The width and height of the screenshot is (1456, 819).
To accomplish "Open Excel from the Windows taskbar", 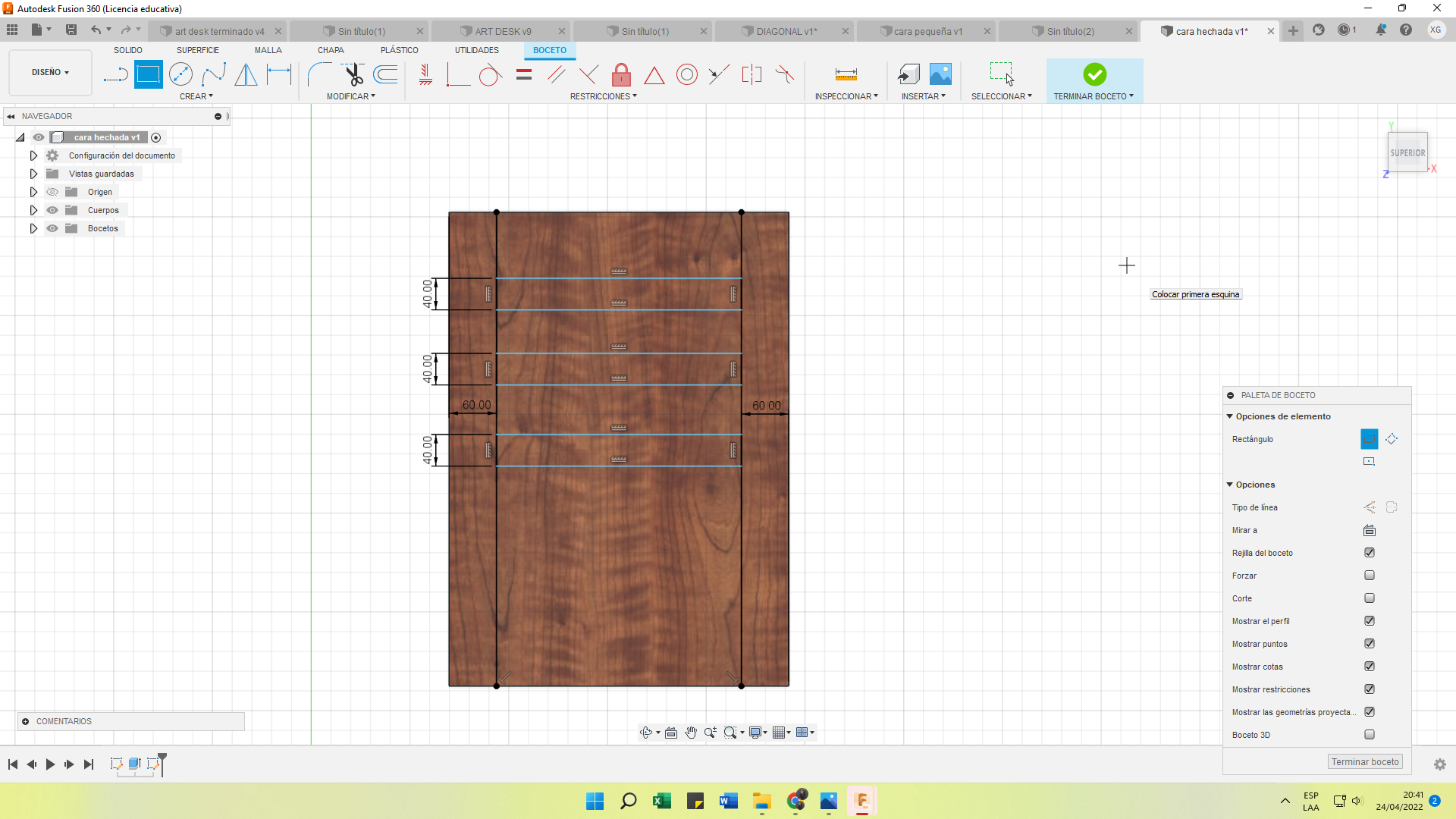I will (661, 801).
